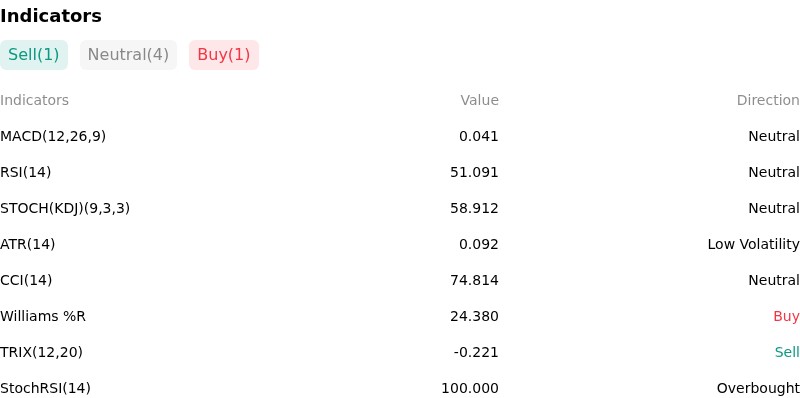
Task: Click the Value column header
Action: pyautogui.click(x=479, y=100)
